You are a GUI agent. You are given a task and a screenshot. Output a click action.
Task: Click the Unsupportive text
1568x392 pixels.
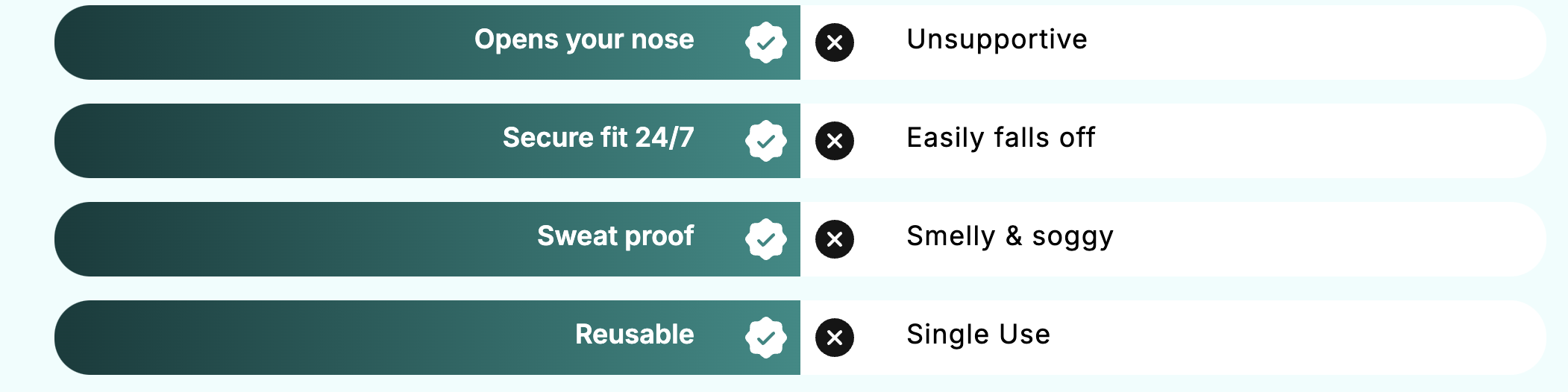click(x=997, y=39)
